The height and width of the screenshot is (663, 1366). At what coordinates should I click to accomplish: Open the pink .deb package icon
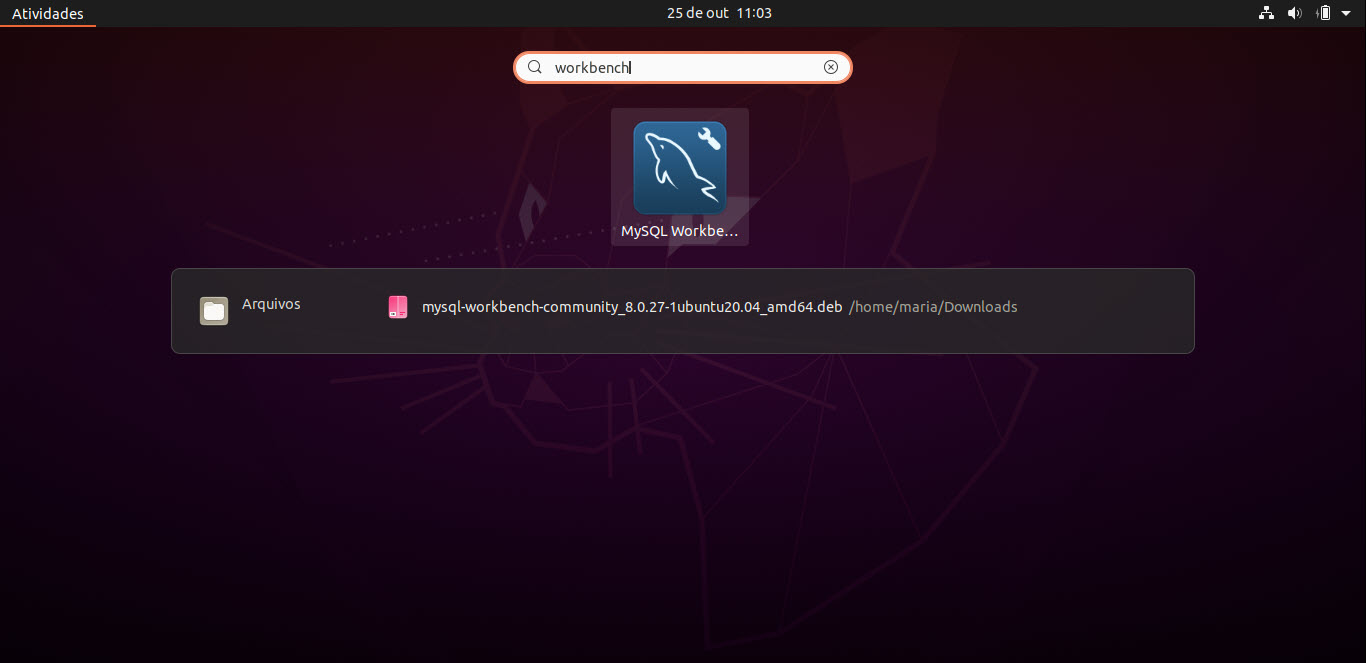(x=398, y=307)
